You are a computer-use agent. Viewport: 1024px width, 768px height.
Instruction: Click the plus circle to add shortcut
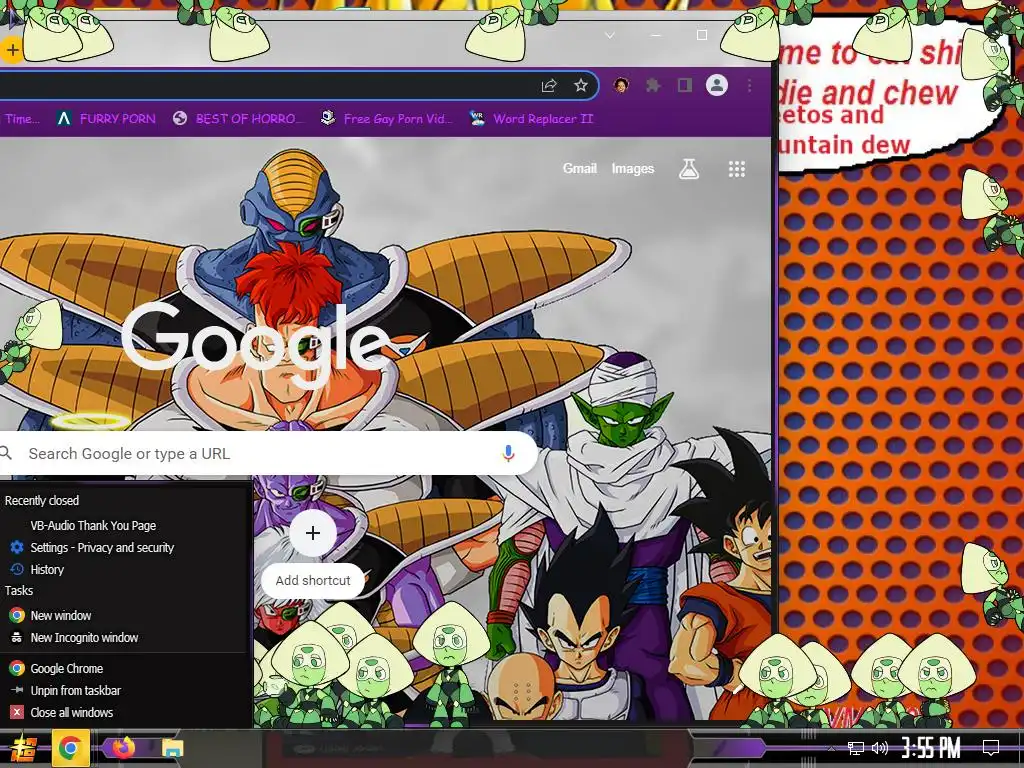click(313, 534)
